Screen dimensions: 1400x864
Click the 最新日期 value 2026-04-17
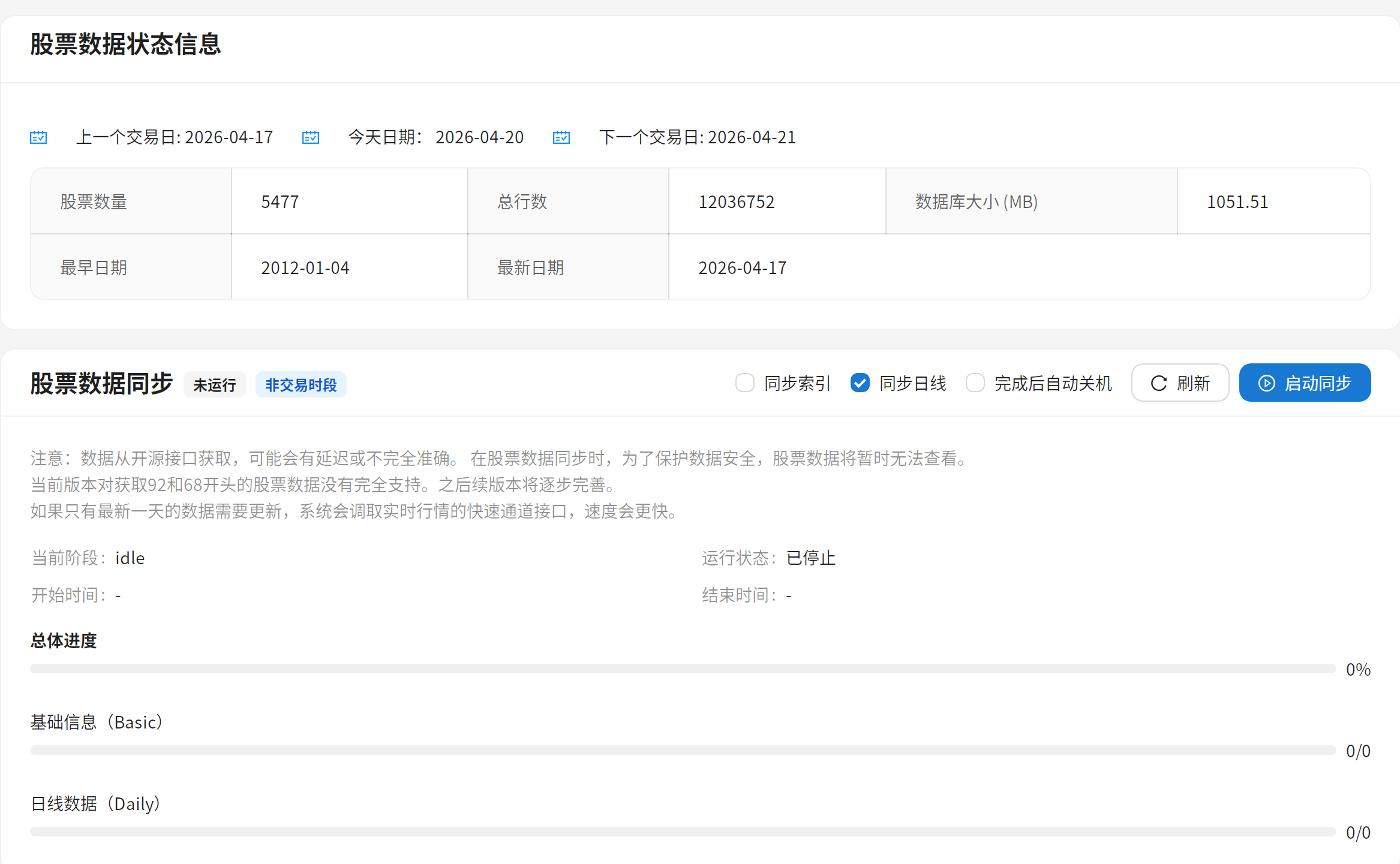click(742, 268)
